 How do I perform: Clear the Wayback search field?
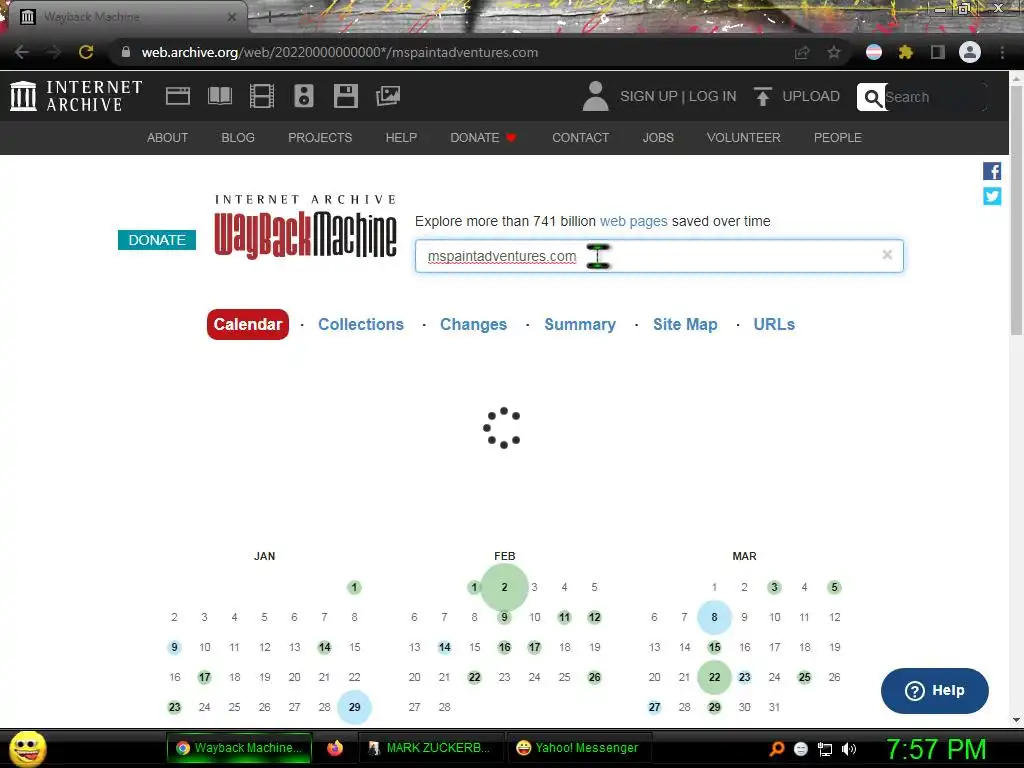point(887,255)
